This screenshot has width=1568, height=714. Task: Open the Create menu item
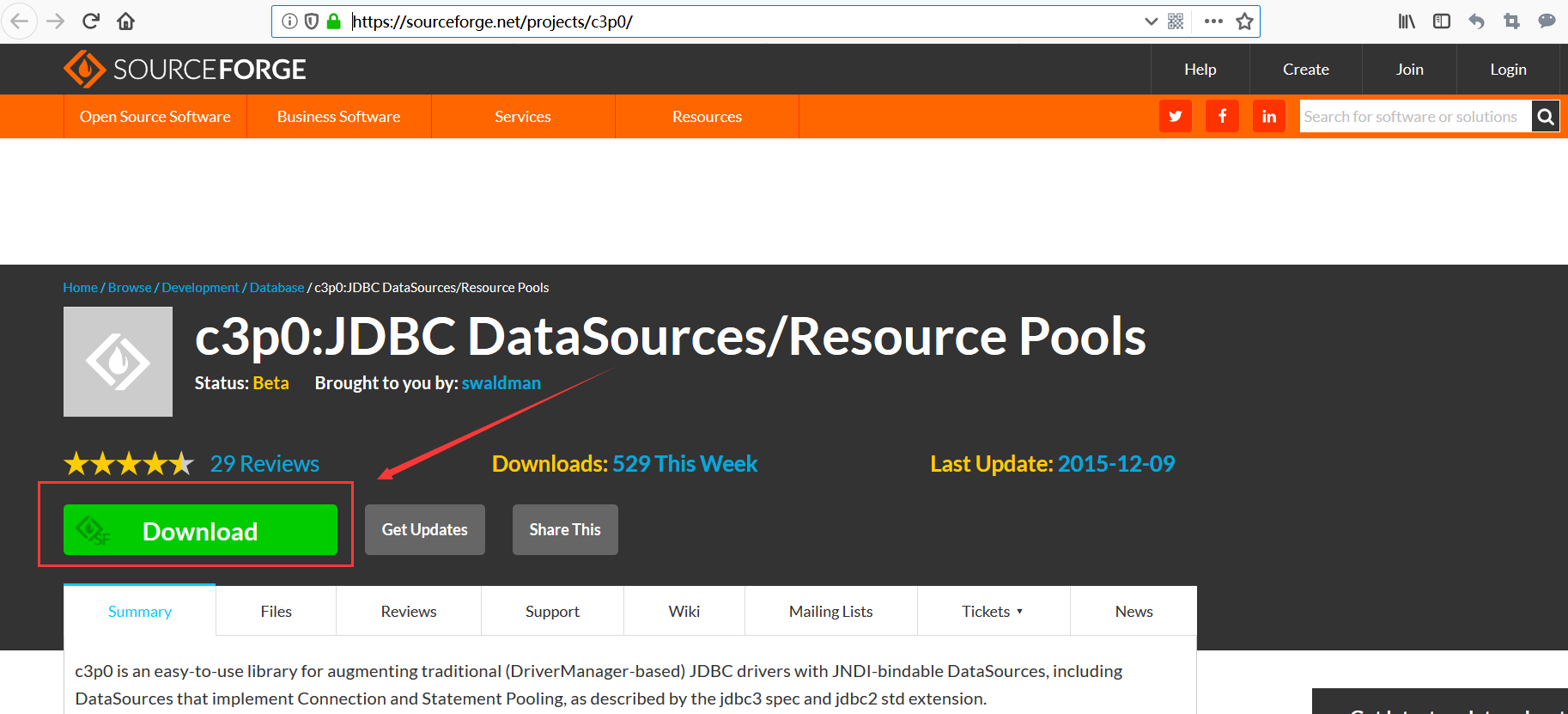pyautogui.click(x=1306, y=70)
